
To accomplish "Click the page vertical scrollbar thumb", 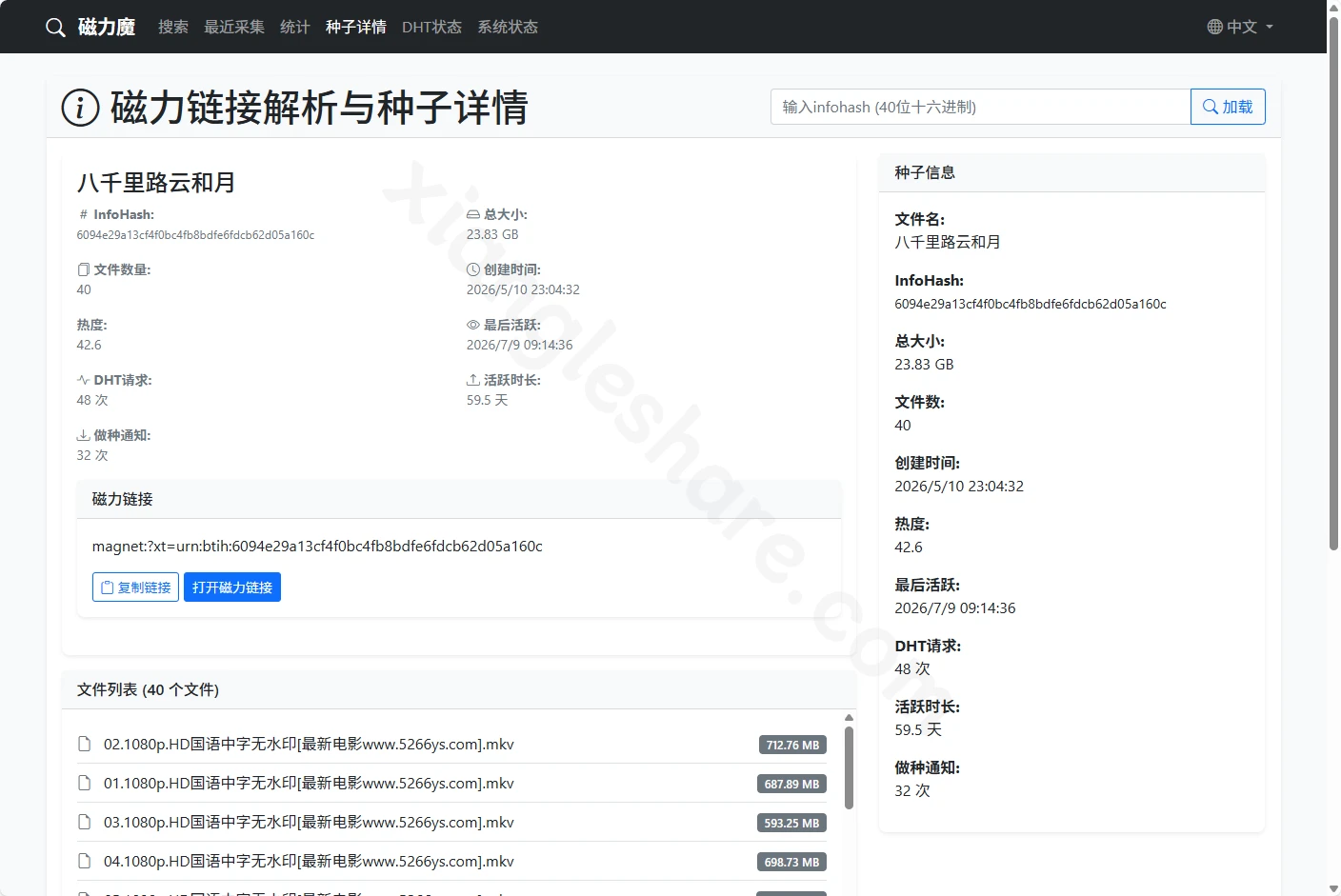I will pyautogui.click(x=1333, y=284).
